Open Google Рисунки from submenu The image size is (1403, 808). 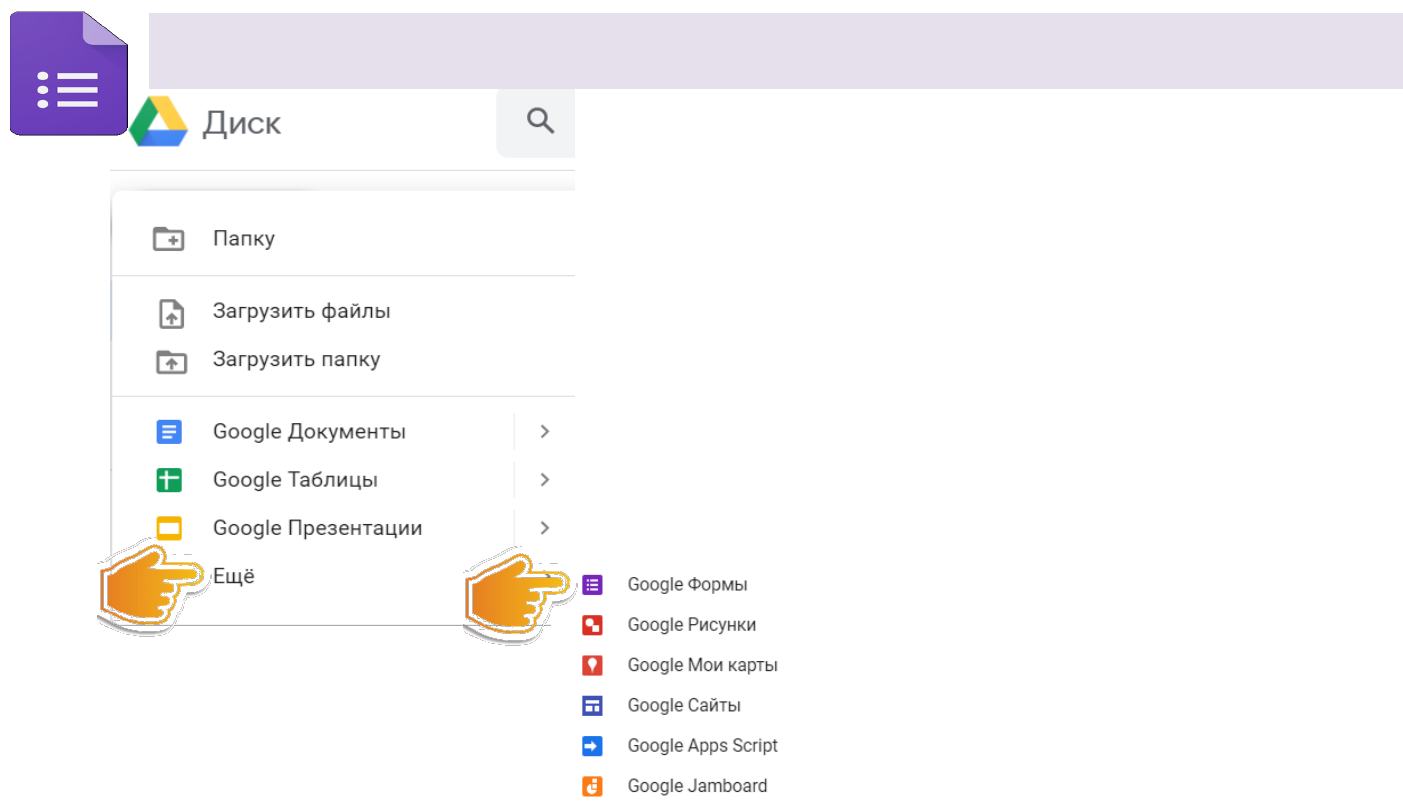point(692,625)
